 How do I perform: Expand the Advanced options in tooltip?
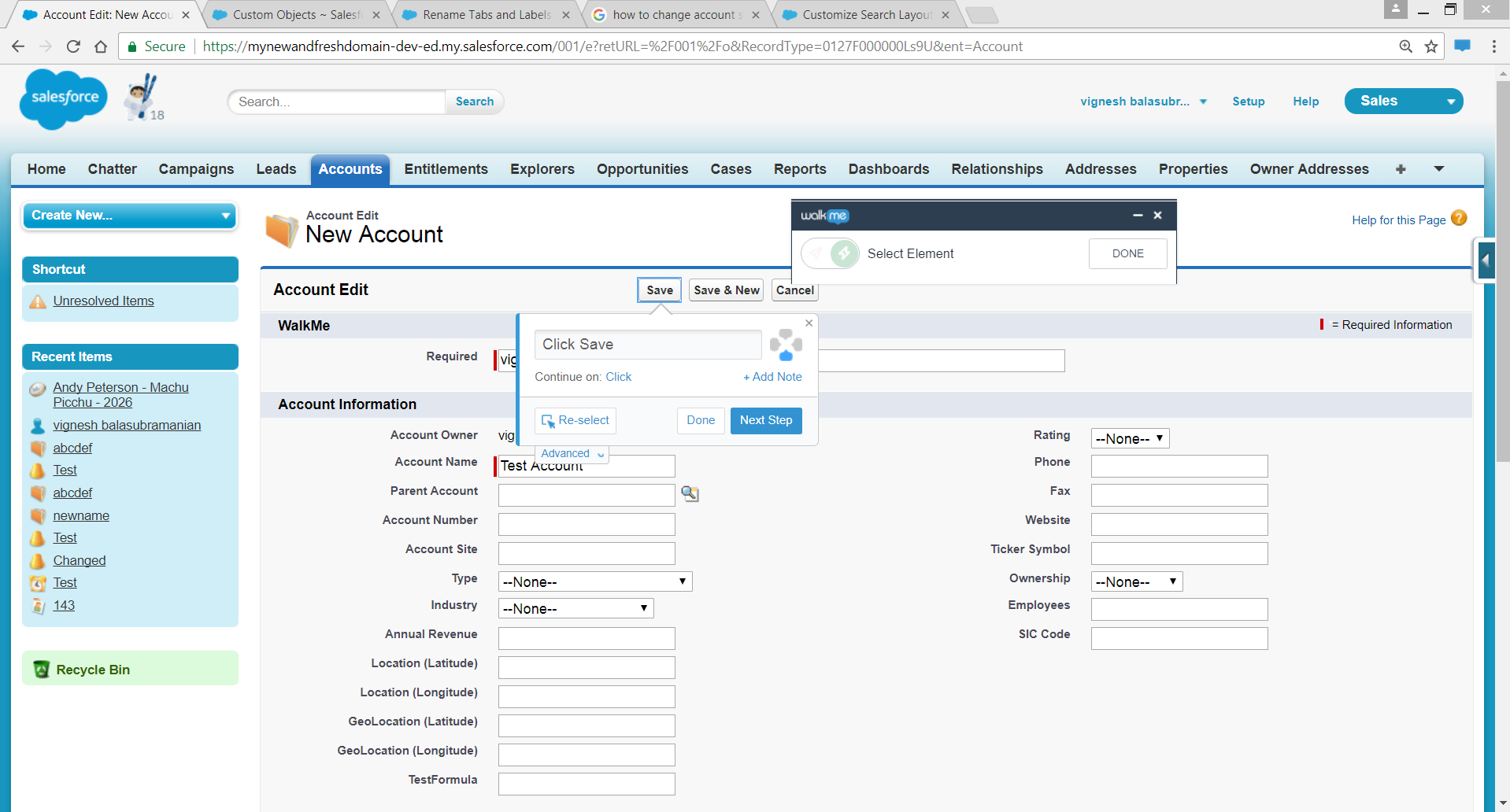coord(572,453)
